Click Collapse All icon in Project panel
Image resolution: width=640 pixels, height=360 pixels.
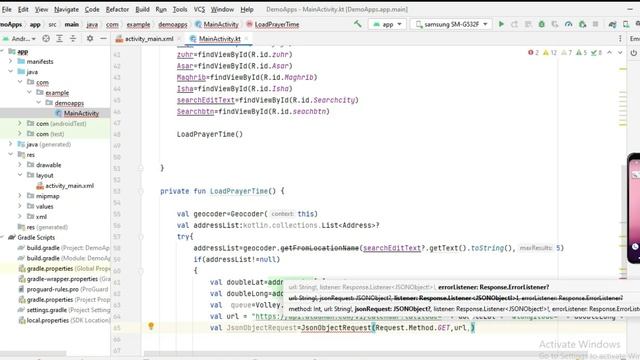(73, 38)
